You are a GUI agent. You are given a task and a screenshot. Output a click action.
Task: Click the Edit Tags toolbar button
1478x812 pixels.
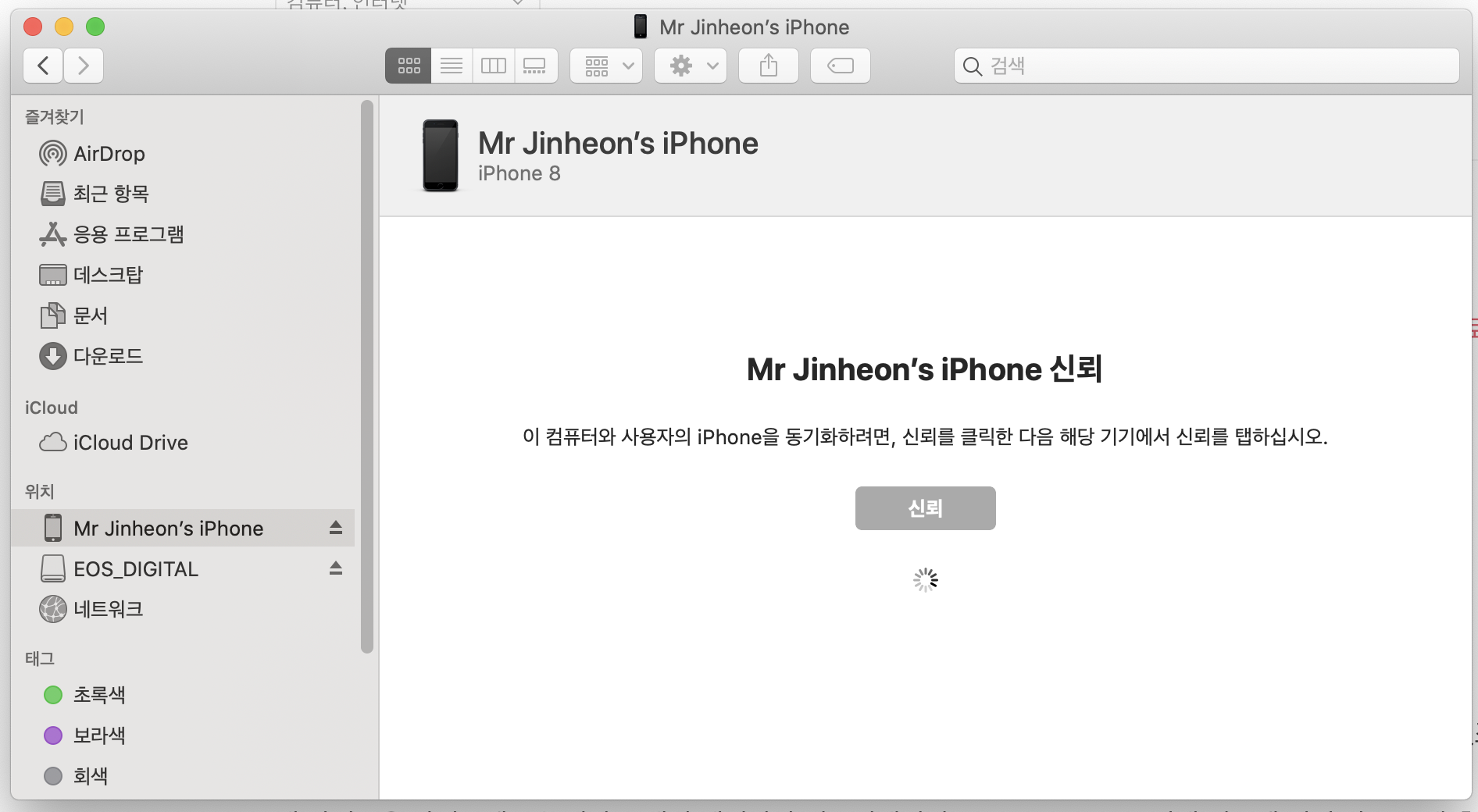[841, 66]
